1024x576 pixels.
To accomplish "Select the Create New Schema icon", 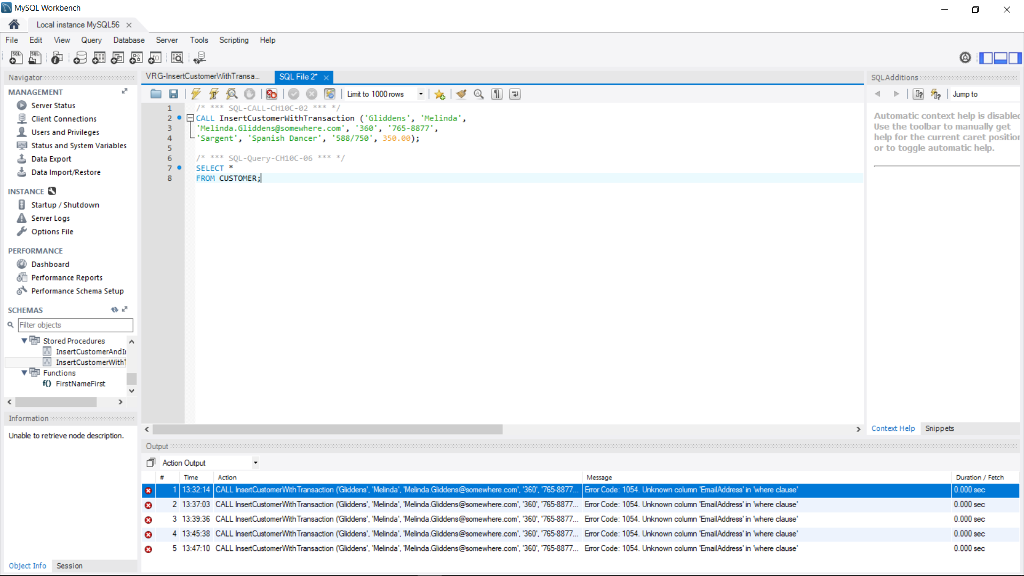I will point(79,57).
